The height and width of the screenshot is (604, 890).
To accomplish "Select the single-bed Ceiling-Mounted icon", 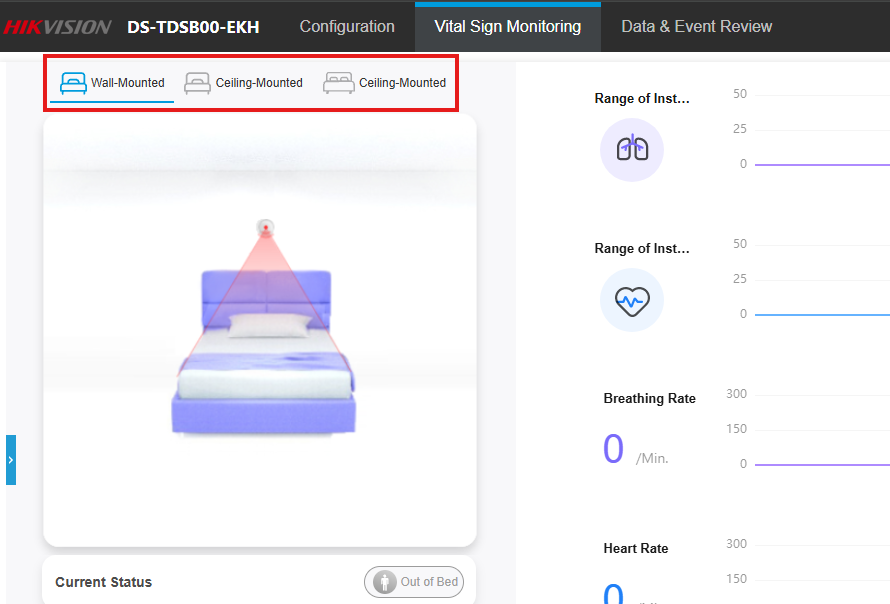I will pyautogui.click(x=198, y=83).
